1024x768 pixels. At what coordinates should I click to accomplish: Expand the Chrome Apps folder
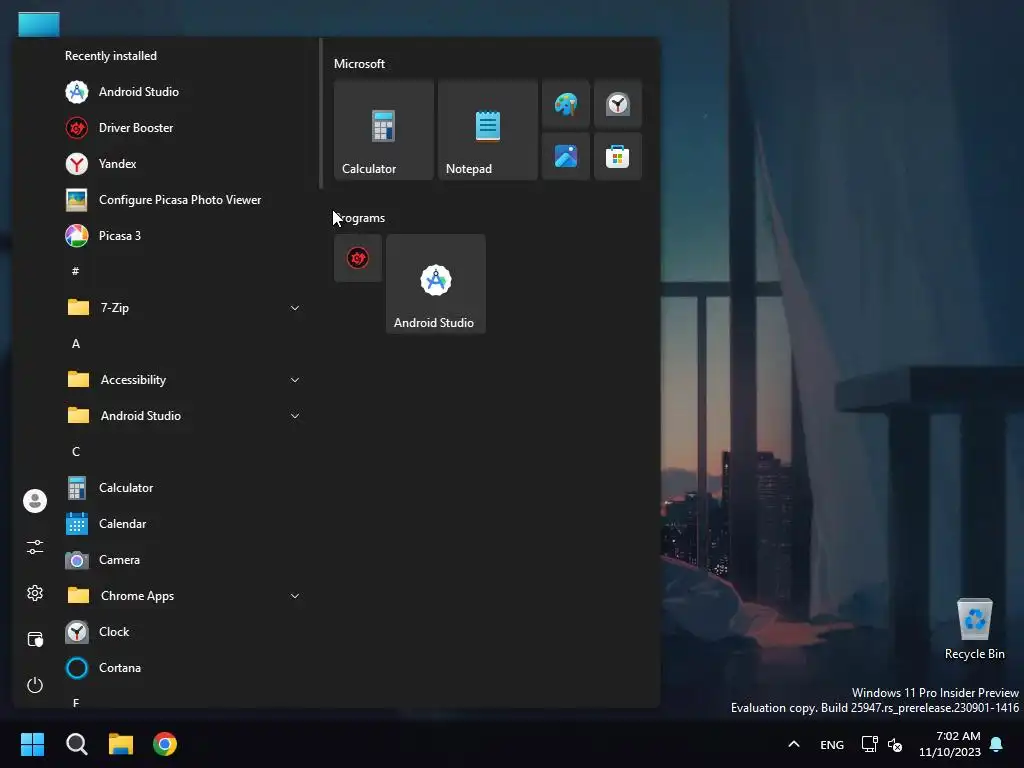(x=183, y=596)
